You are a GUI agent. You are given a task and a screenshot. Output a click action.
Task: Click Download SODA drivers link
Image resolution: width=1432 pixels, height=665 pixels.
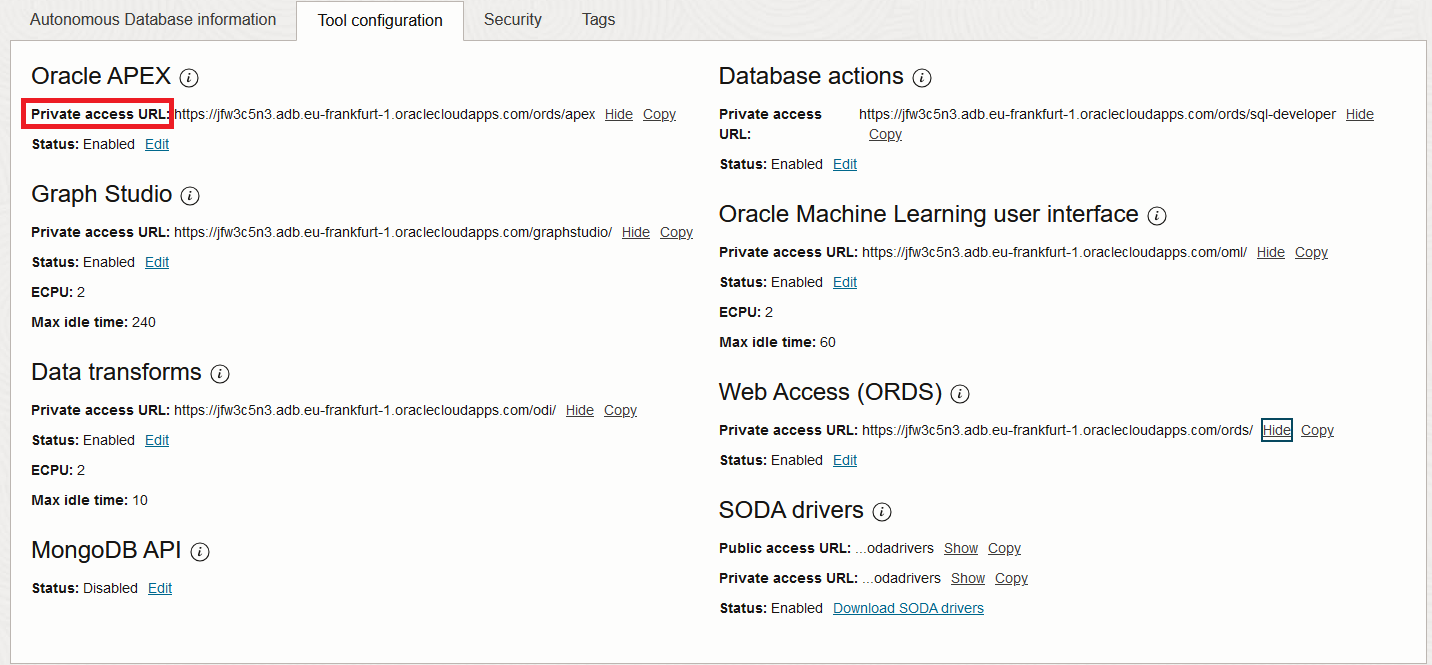tap(908, 608)
